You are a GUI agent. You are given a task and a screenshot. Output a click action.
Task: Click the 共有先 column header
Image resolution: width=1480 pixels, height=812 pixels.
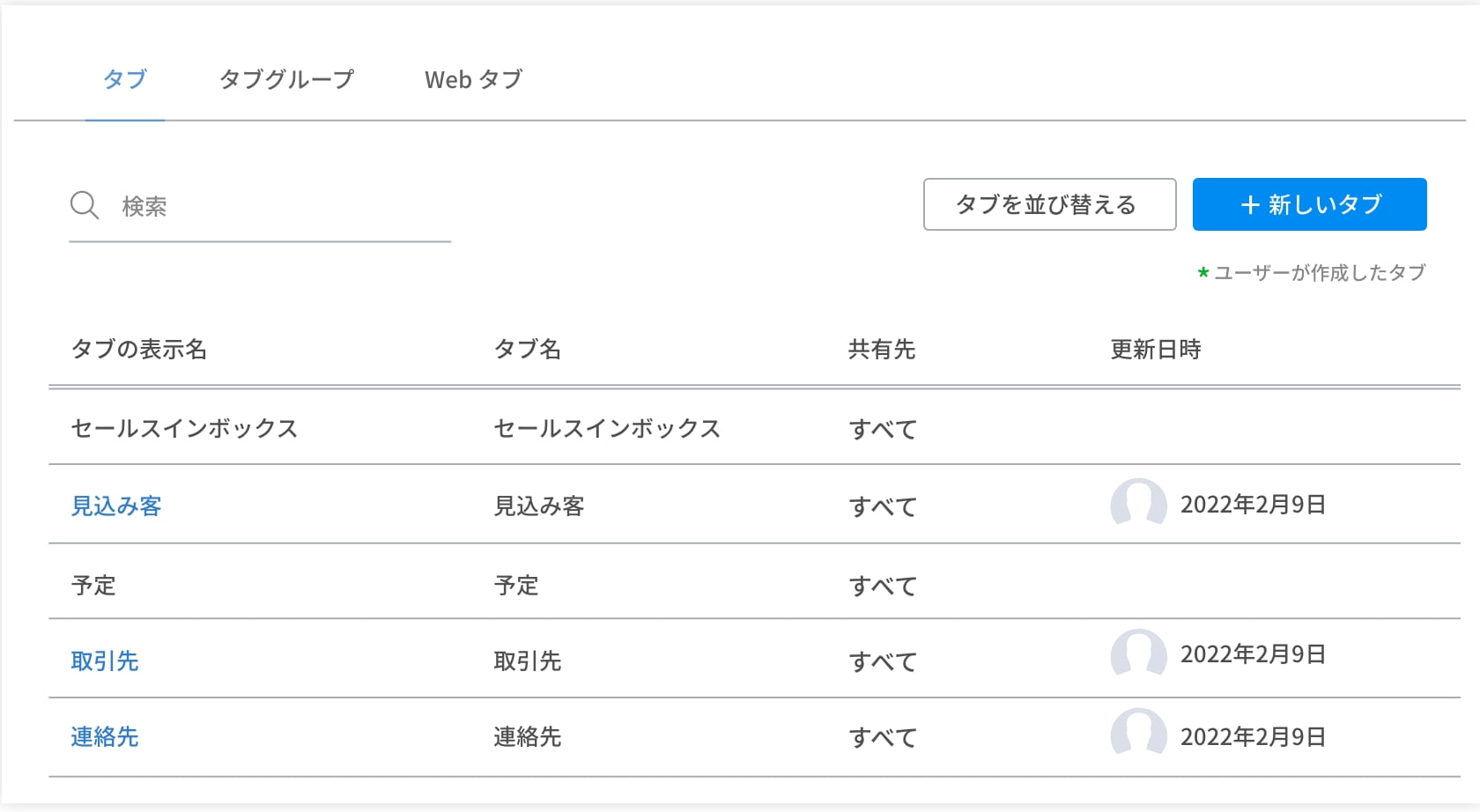coord(882,350)
